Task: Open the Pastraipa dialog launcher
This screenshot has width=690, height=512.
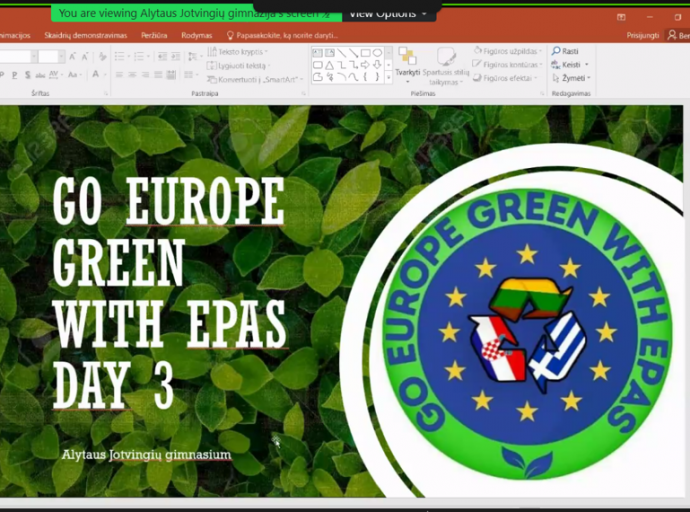Action: pyautogui.click(x=304, y=93)
